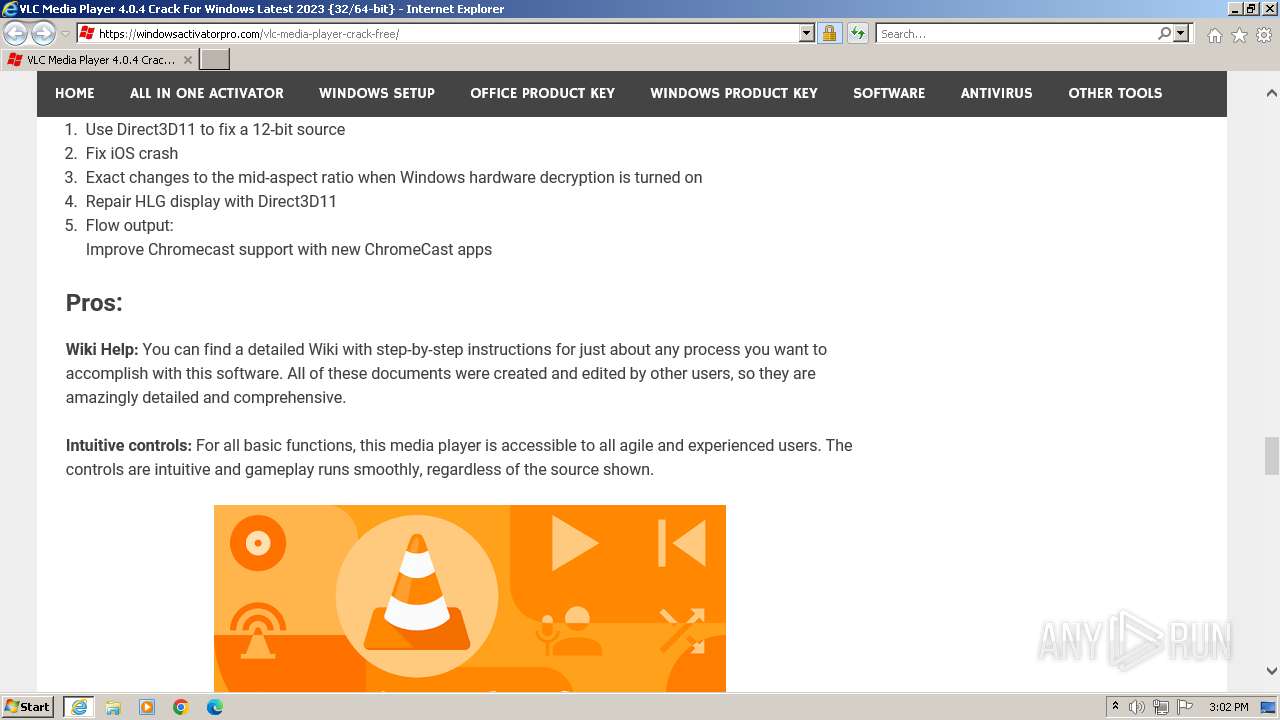Open the Action Center flag icon
The image size is (1280, 720).
tap(1185, 707)
